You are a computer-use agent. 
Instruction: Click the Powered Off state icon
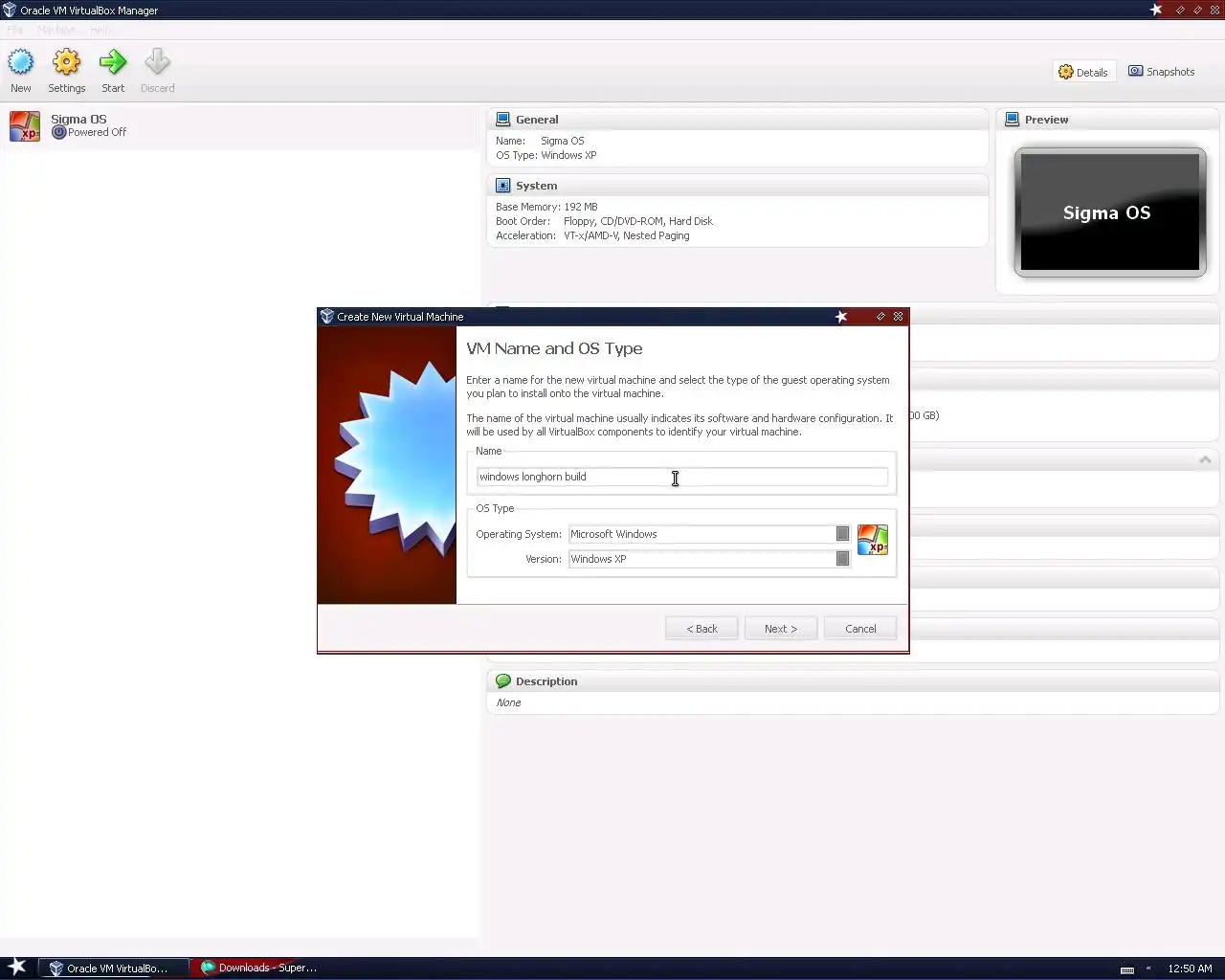(x=59, y=132)
